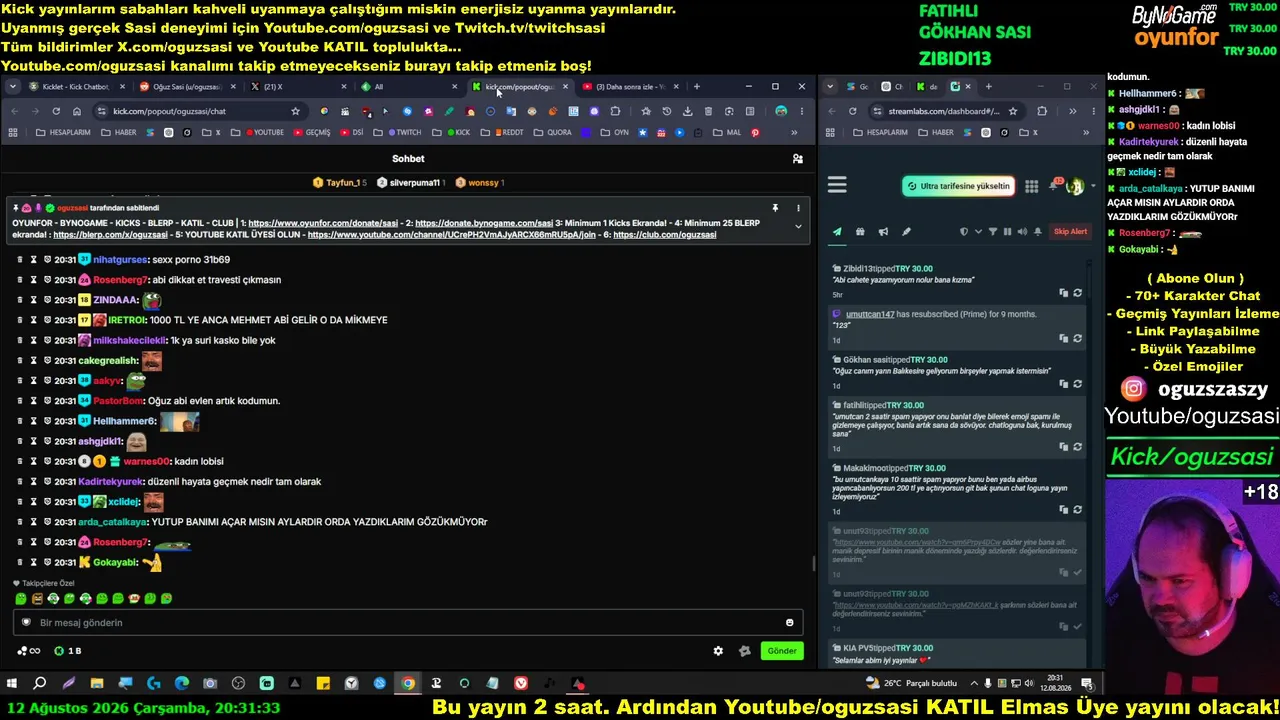
Task: Collapse the pinned message with the chevron
Action: pyautogui.click(x=798, y=227)
